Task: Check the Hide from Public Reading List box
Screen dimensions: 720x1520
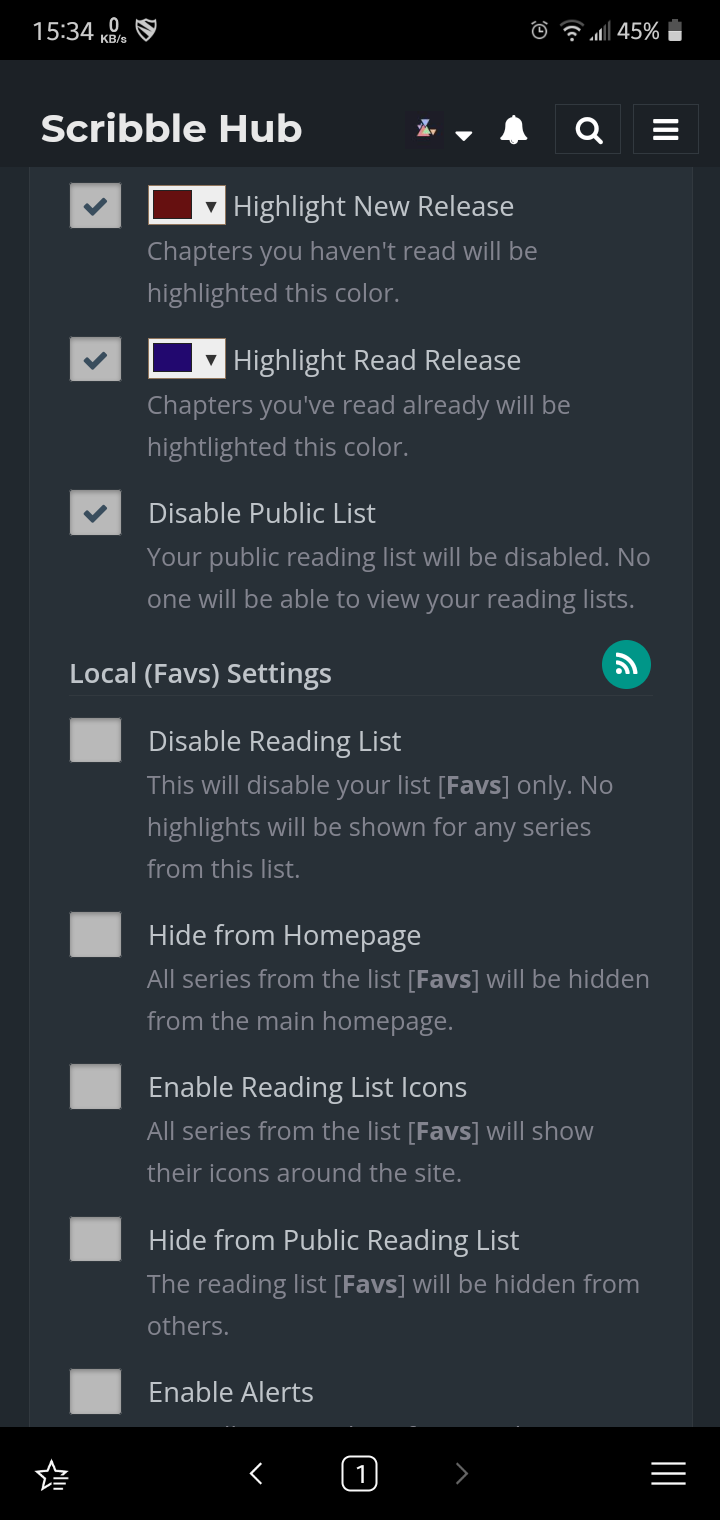Action: pyautogui.click(x=95, y=1240)
